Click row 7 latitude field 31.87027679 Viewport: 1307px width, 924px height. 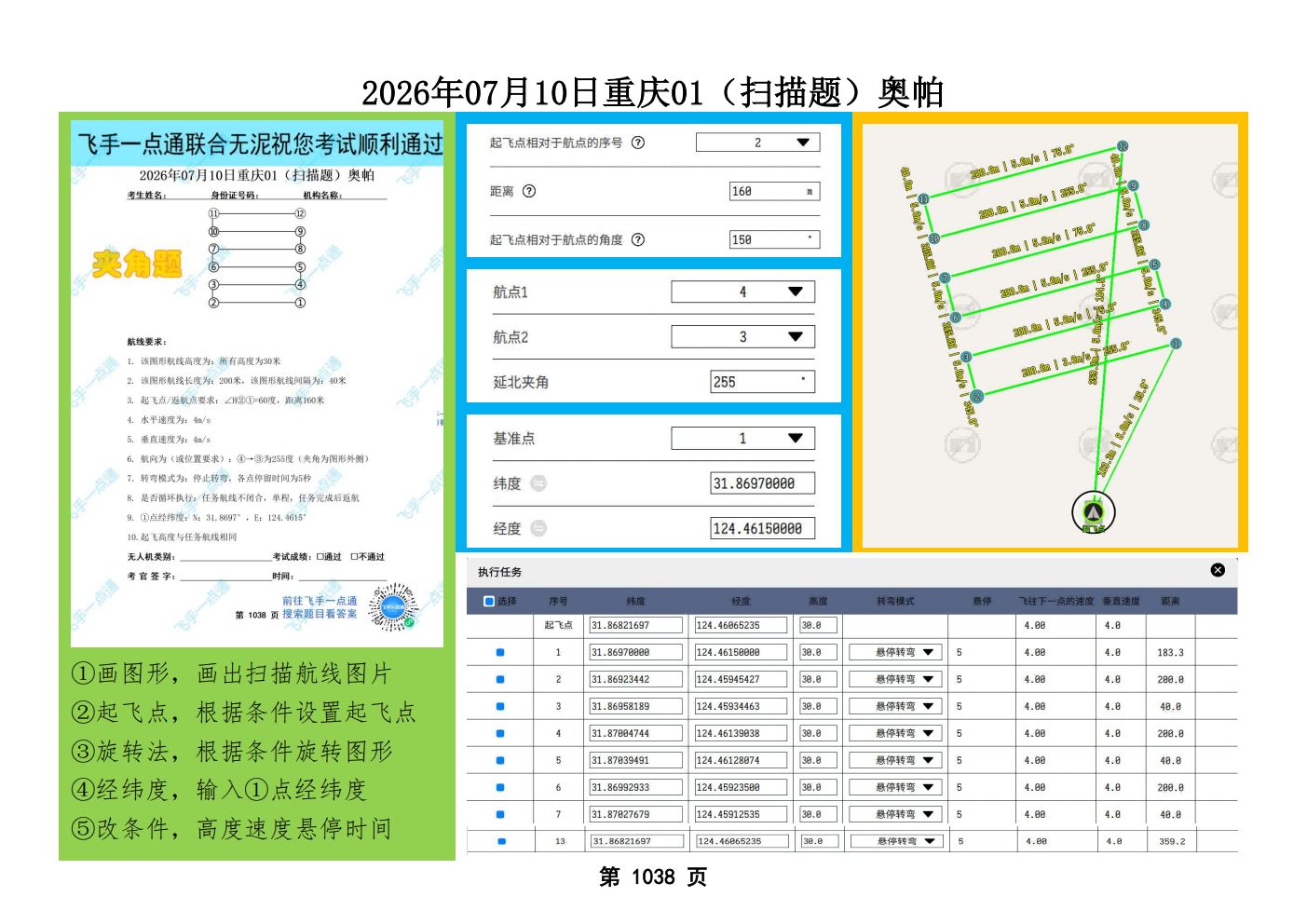pyautogui.click(x=636, y=815)
